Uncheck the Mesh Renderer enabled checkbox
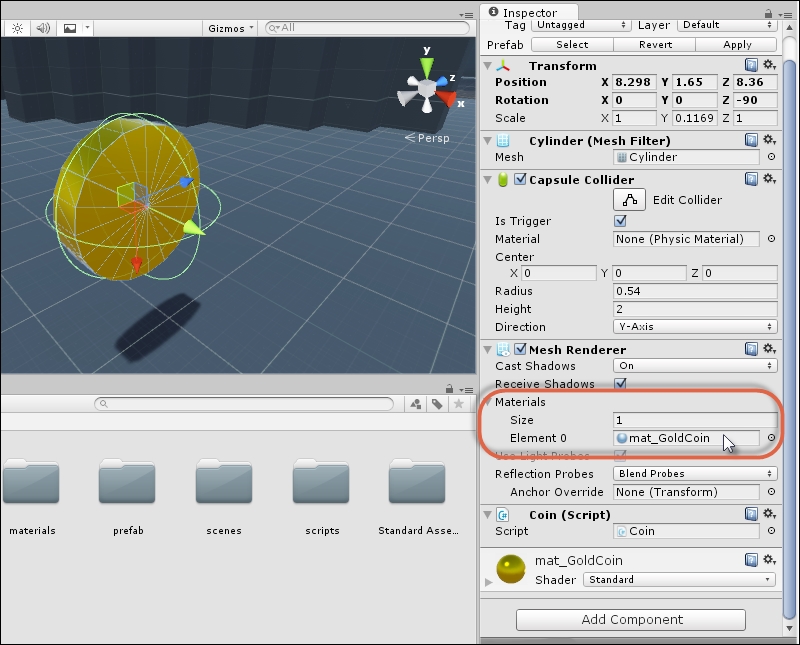800x645 pixels. pos(520,348)
